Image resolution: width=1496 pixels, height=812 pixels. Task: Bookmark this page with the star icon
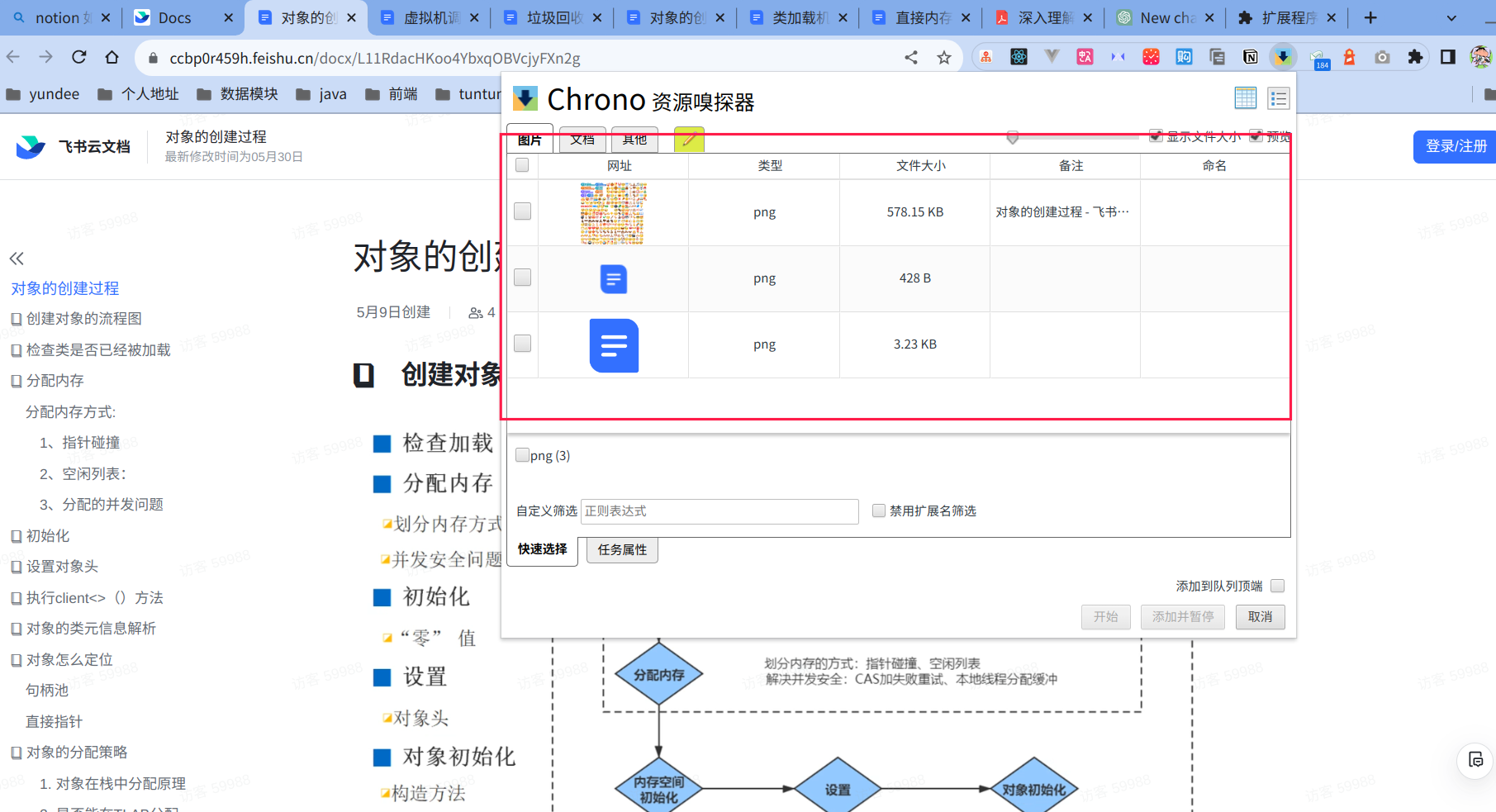pos(944,58)
